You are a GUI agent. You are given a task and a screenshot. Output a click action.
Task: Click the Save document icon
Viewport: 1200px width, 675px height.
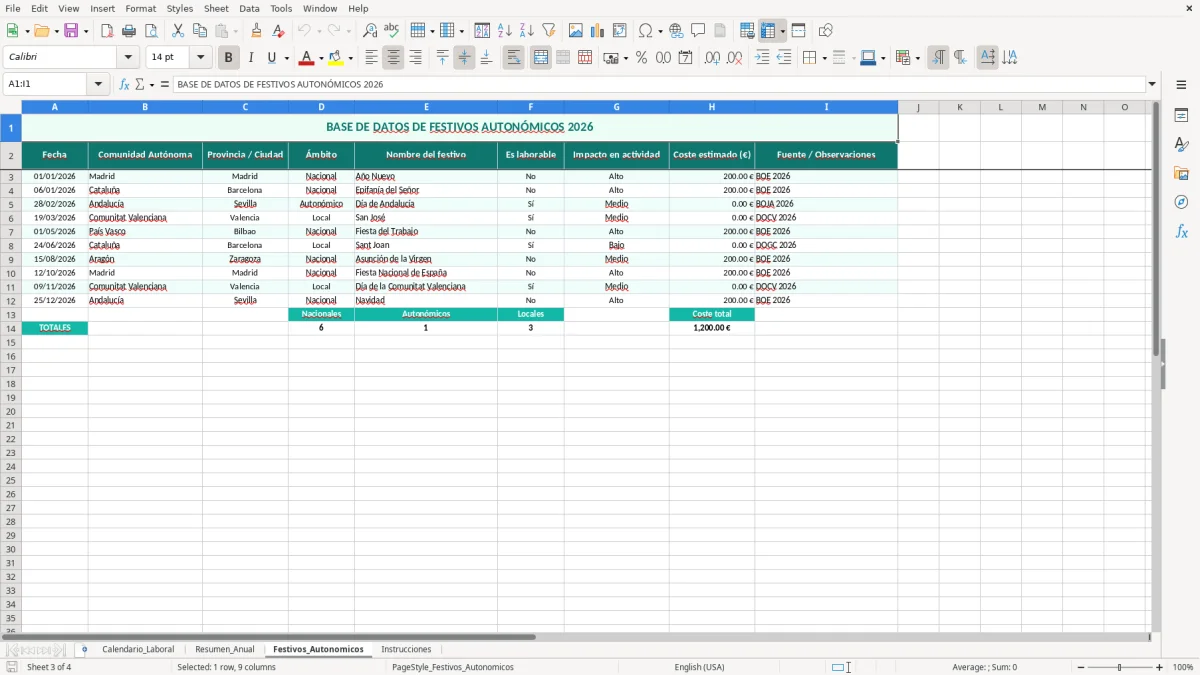click(71, 31)
